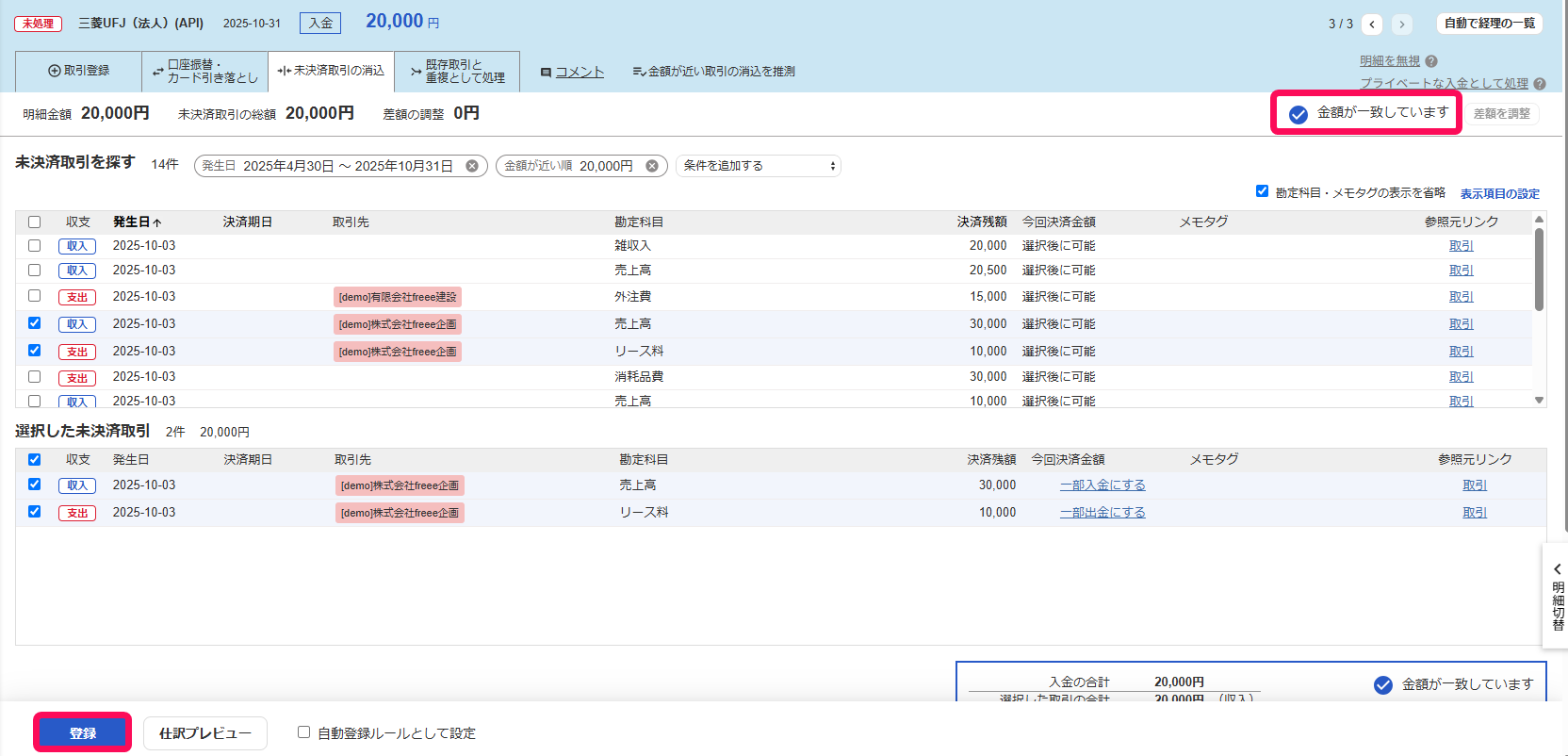Enable 自動登録ルールとして設定 checkbox
This screenshot has width=1568, height=756.
tap(303, 732)
